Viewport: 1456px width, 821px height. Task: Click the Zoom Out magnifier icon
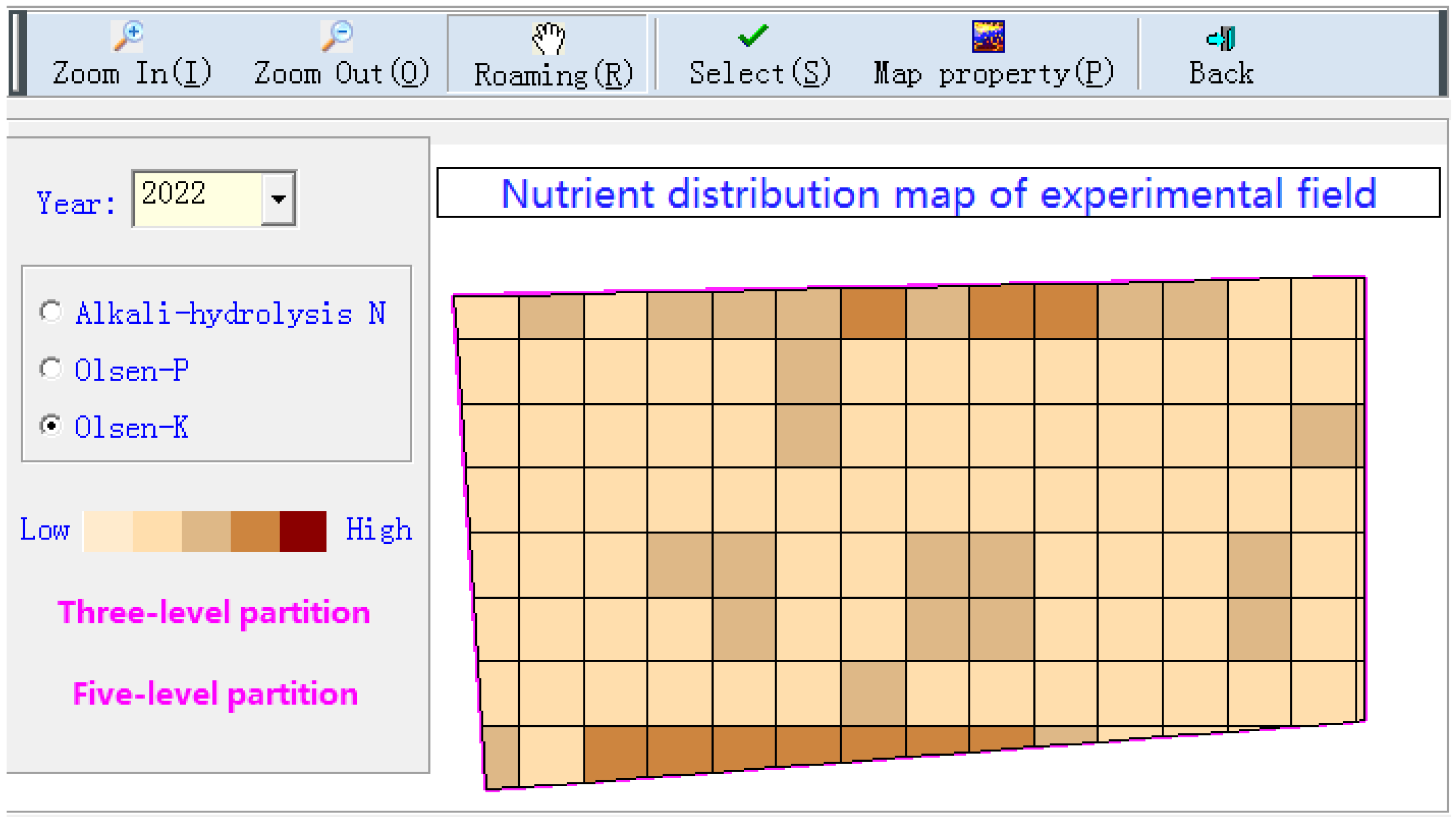point(337,36)
